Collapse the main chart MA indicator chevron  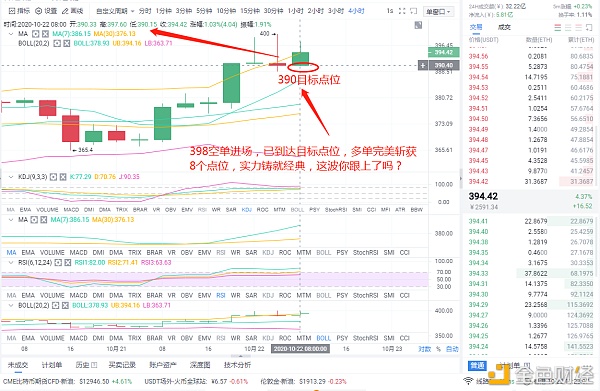11,34
